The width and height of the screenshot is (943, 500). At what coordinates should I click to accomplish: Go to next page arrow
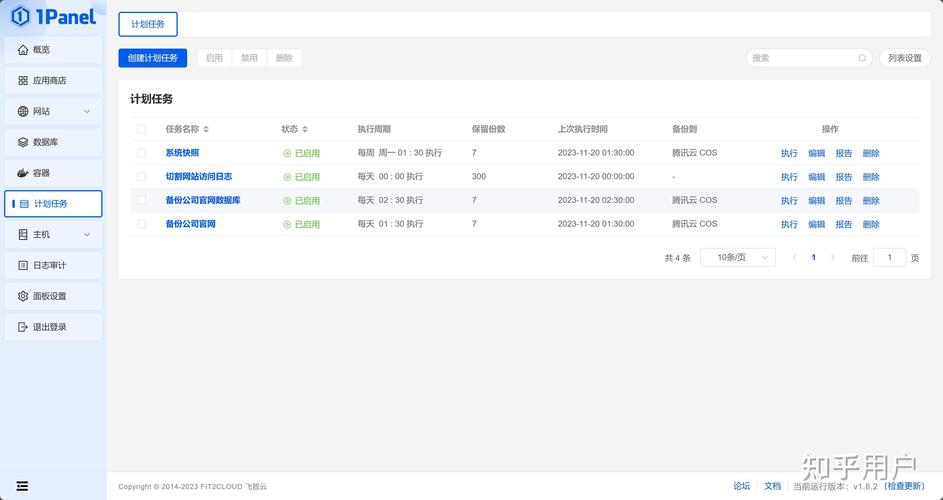point(833,258)
